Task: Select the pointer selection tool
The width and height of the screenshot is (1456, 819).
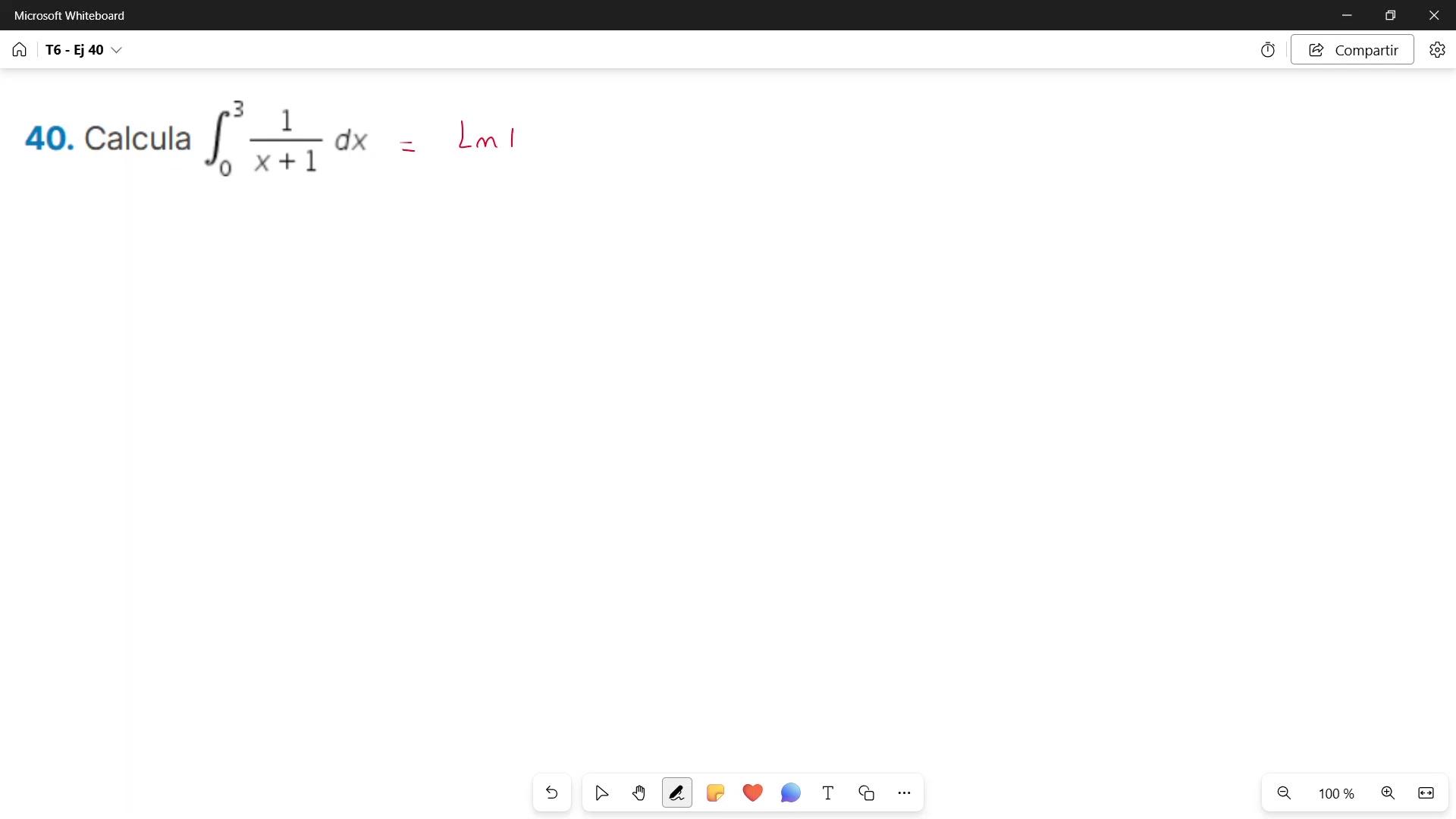Action: 601,792
